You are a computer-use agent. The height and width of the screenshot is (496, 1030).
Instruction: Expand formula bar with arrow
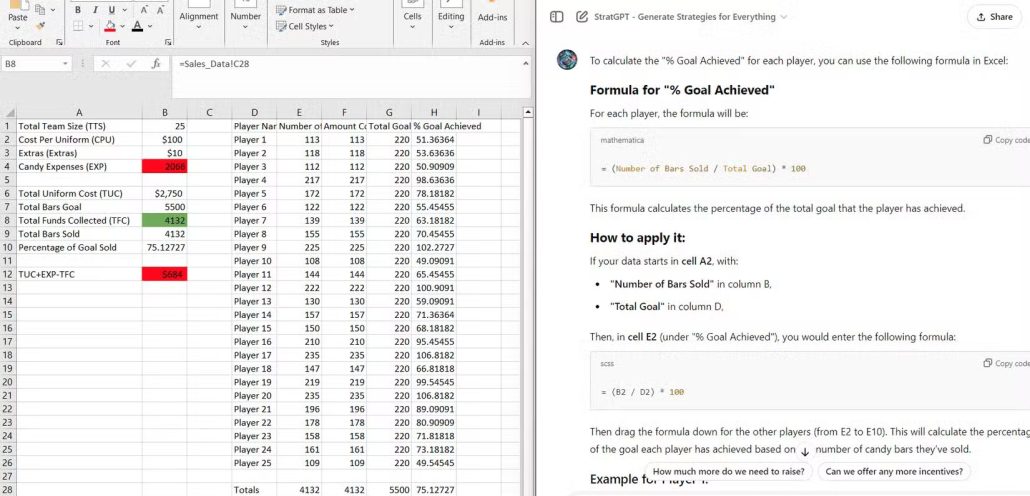(x=525, y=64)
